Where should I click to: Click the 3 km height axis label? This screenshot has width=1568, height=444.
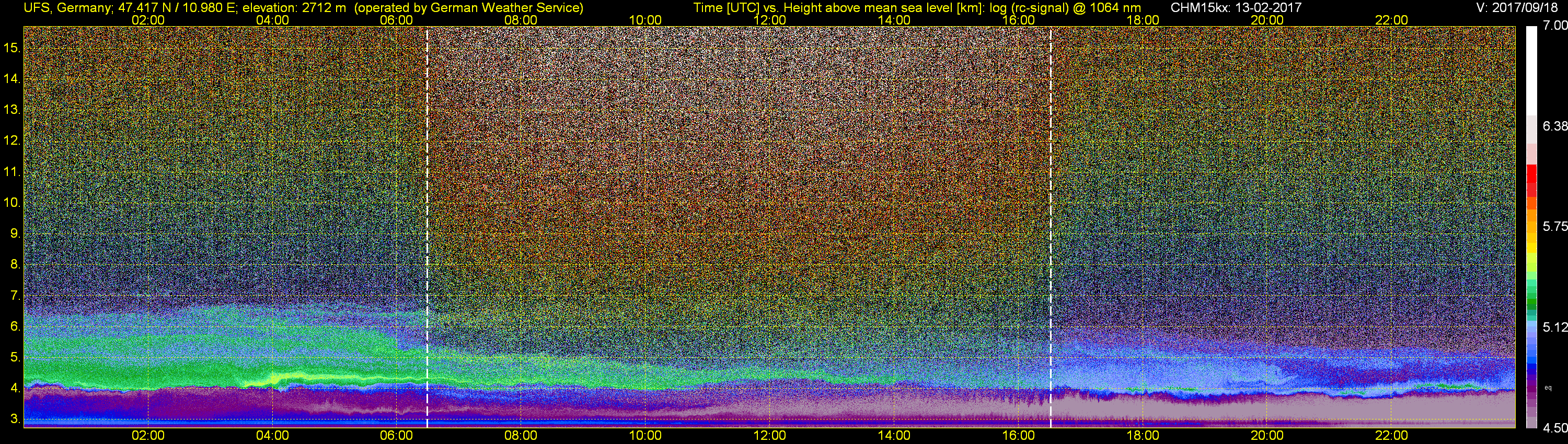pyautogui.click(x=15, y=419)
